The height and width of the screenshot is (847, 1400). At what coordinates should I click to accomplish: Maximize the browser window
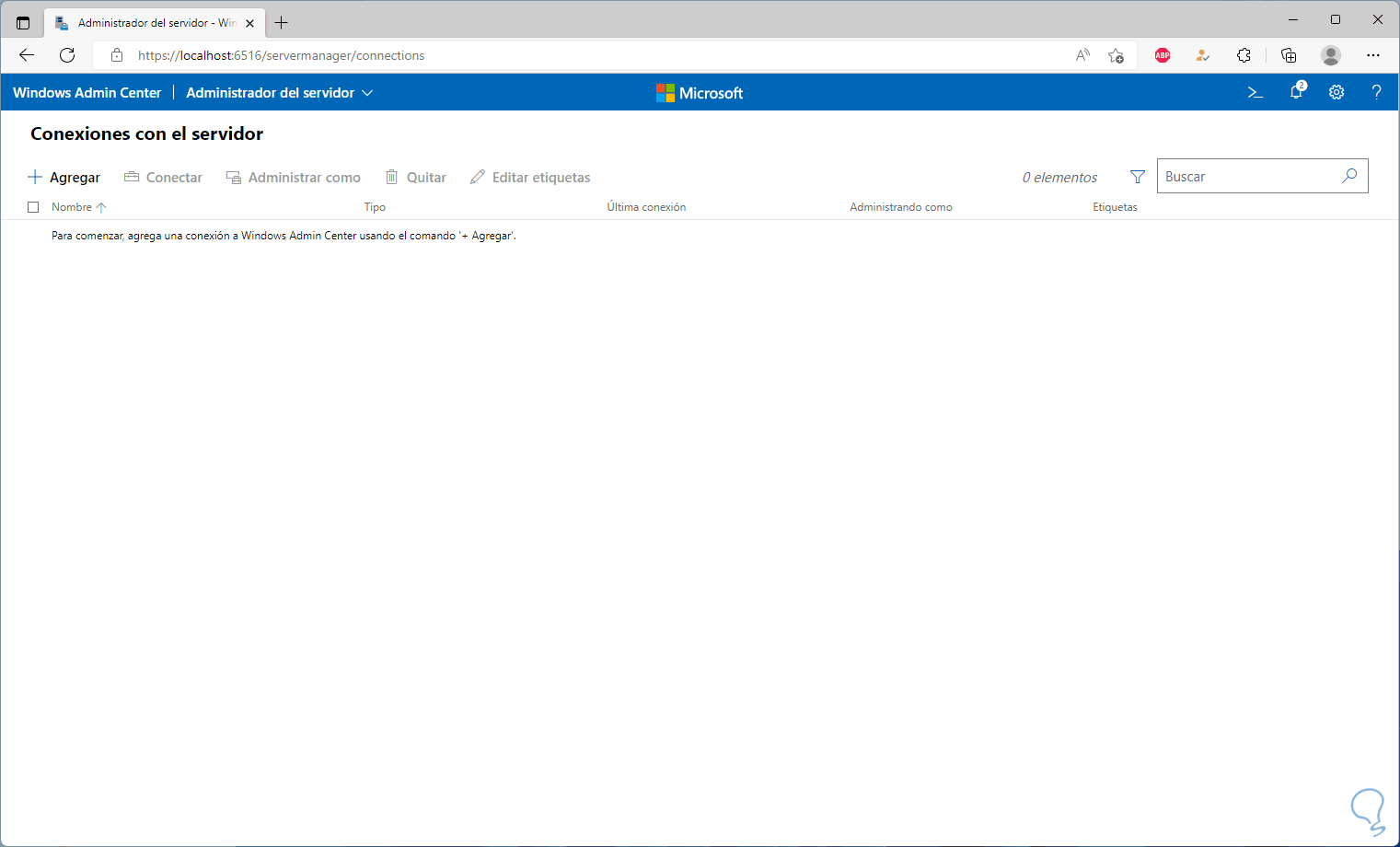(x=1336, y=19)
